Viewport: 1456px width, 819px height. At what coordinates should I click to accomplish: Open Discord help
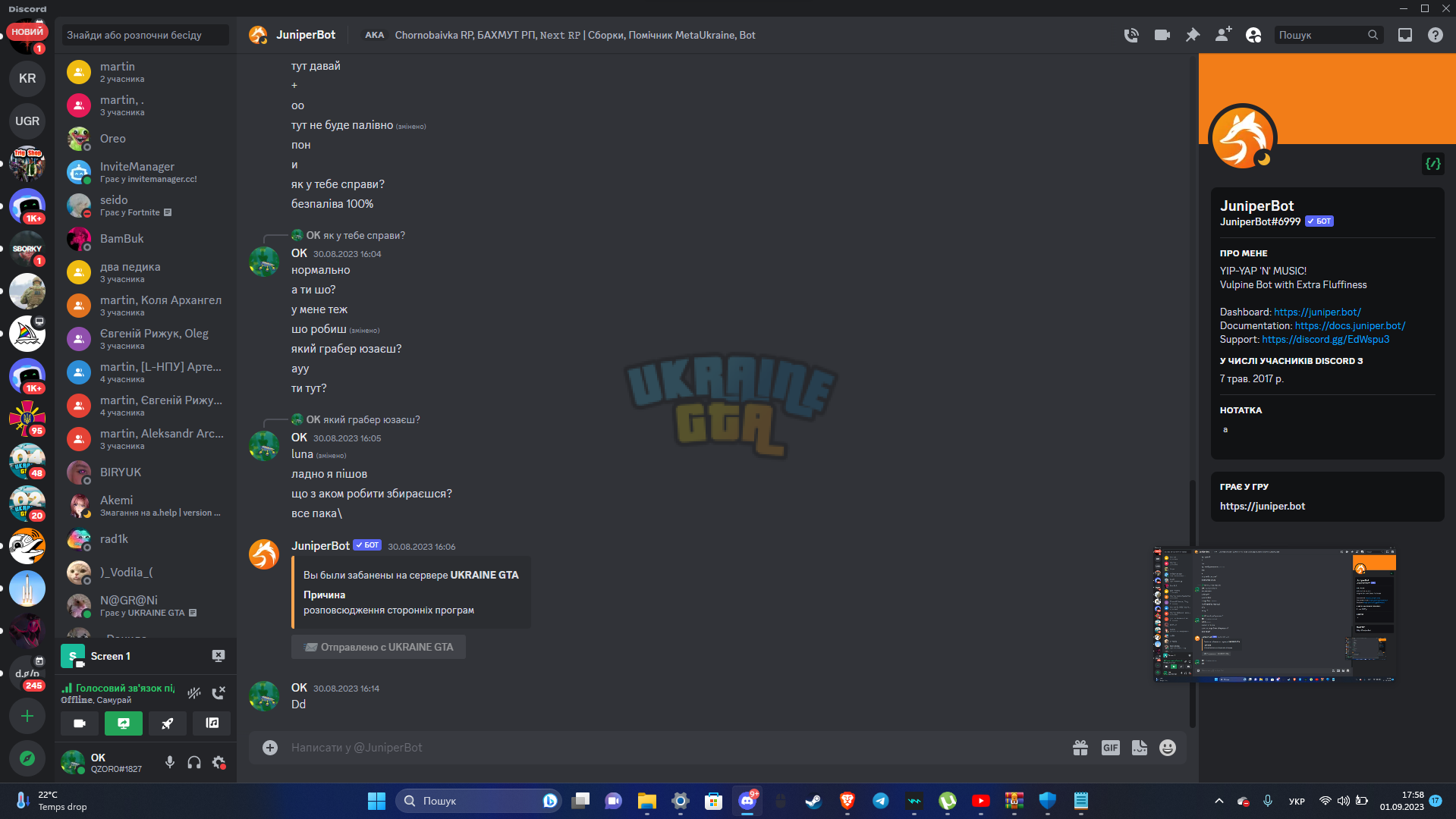(x=1436, y=35)
